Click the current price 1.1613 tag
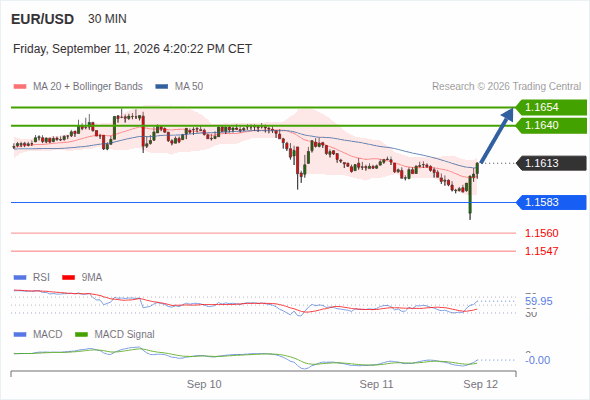This screenshot has width=590, height=400. point(551,163)
